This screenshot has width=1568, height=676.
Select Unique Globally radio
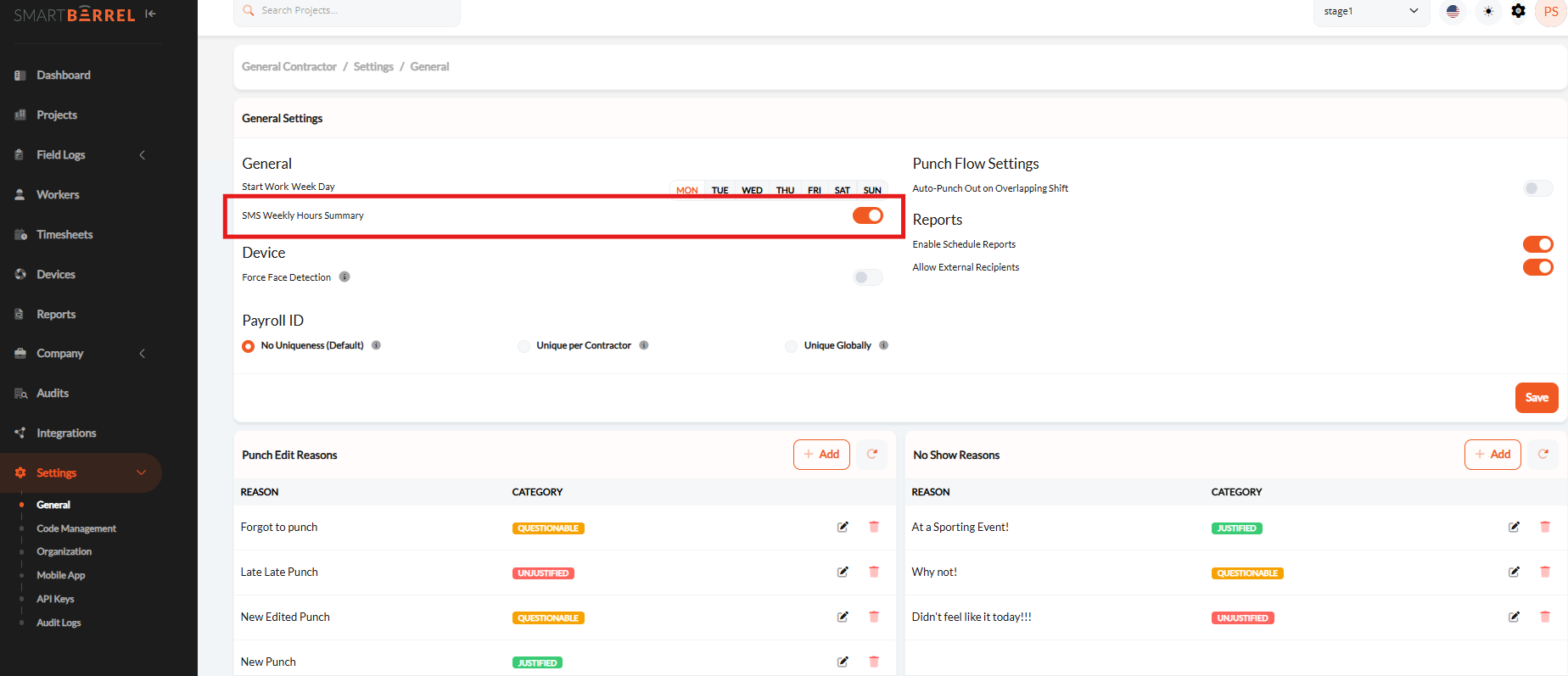[x=791, y=346]
